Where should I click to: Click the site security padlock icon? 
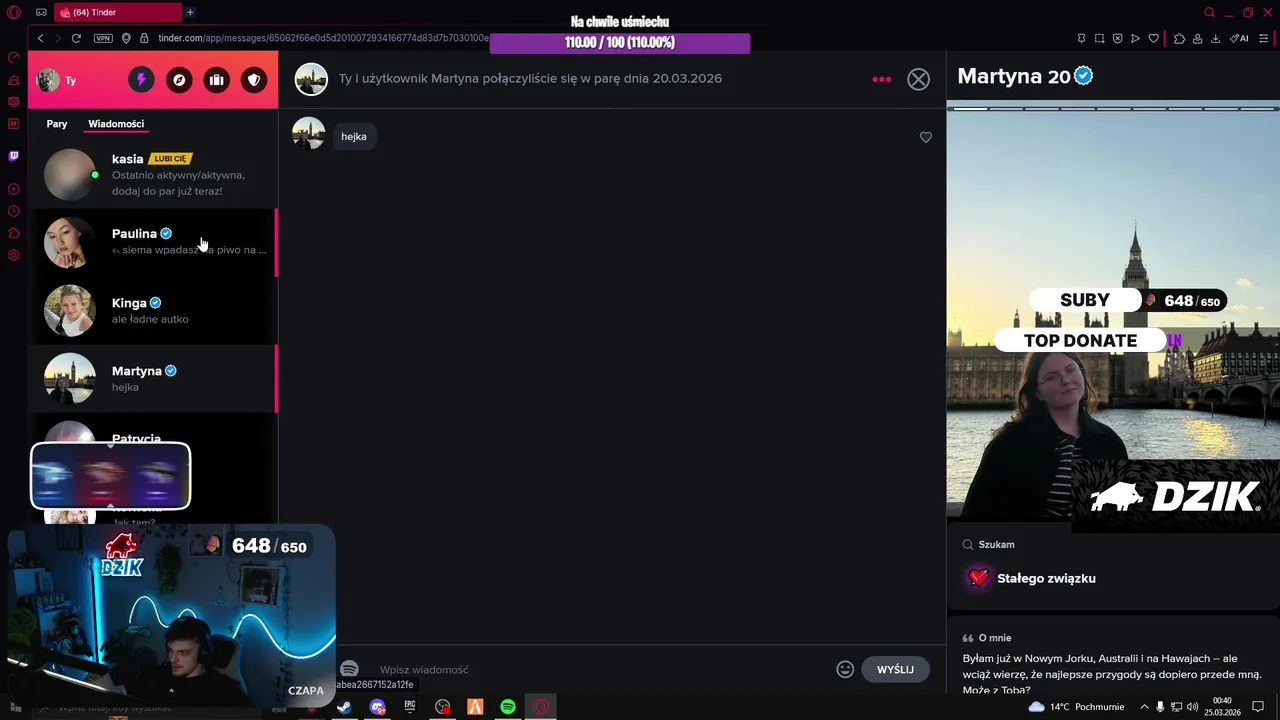(x=144, y=38)
